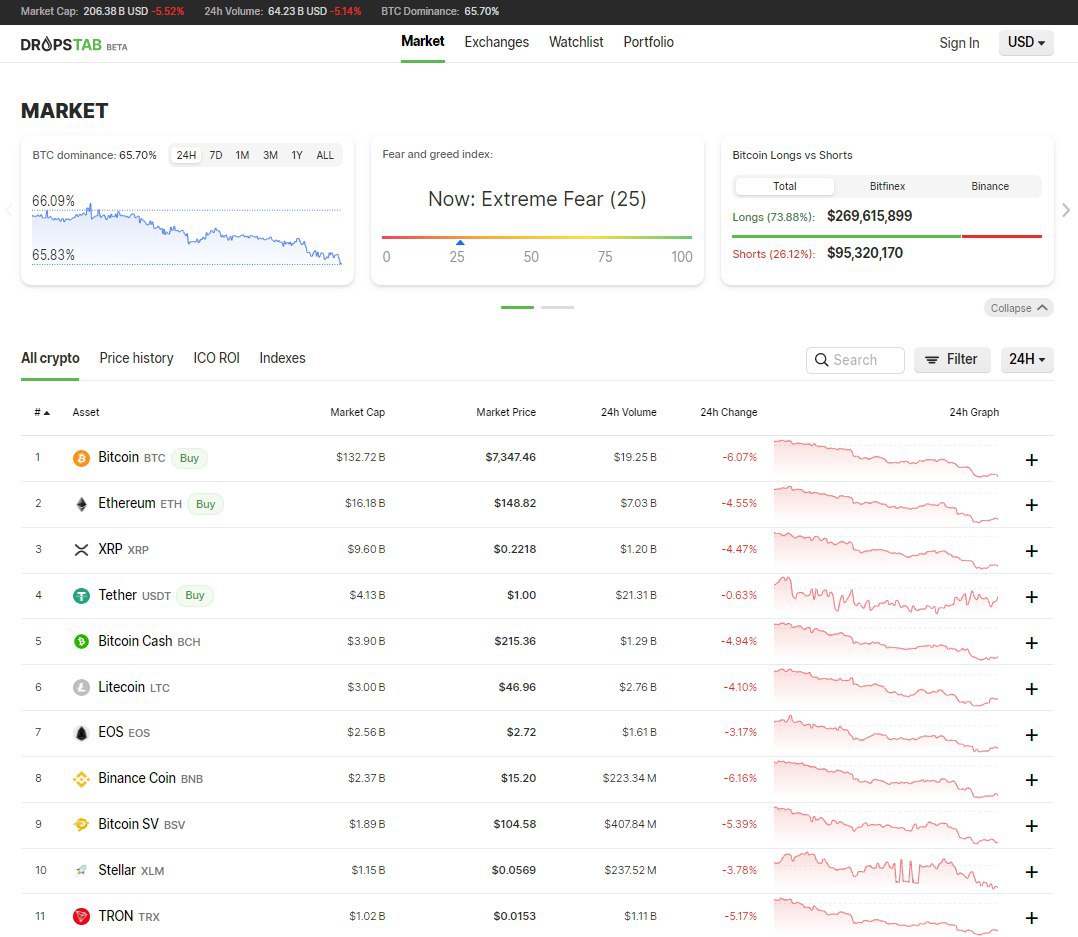Click Buy button next to Bitcoin
This screenshot has height=937, width=1078.
pyautogui.click(x=189, y=459)
